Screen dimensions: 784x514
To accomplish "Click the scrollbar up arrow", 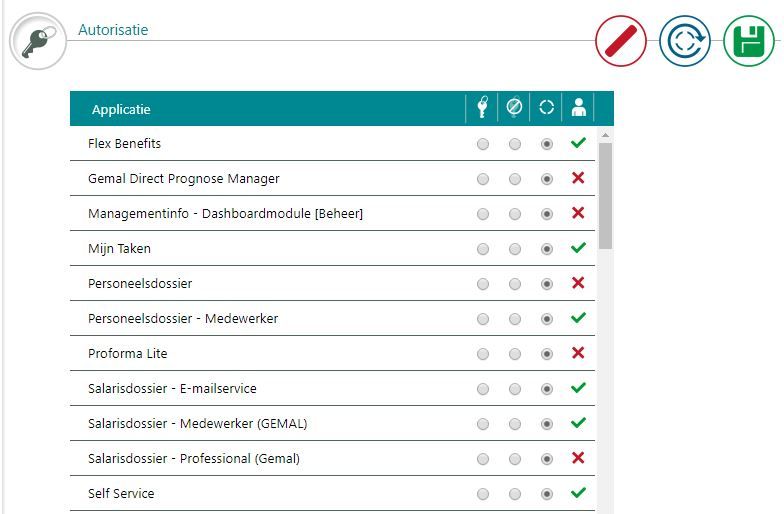I will point(605,134).
